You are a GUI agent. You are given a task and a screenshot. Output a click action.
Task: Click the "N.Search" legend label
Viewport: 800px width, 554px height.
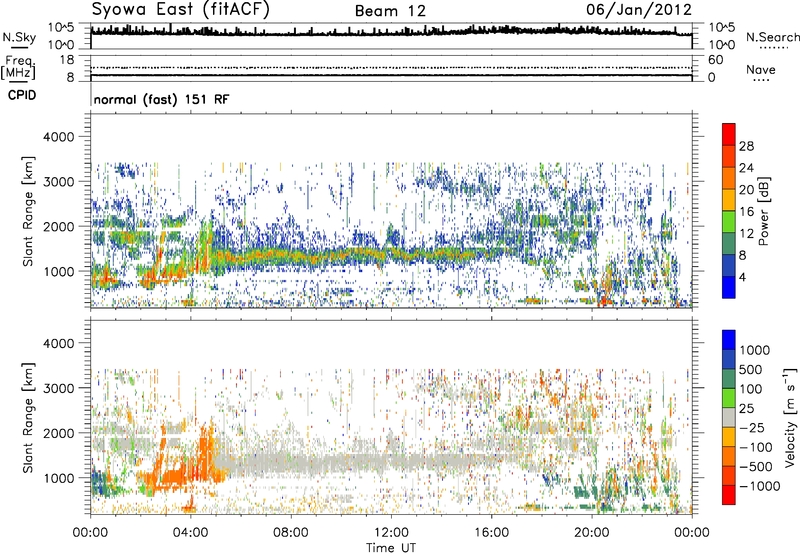pos(772,37)
